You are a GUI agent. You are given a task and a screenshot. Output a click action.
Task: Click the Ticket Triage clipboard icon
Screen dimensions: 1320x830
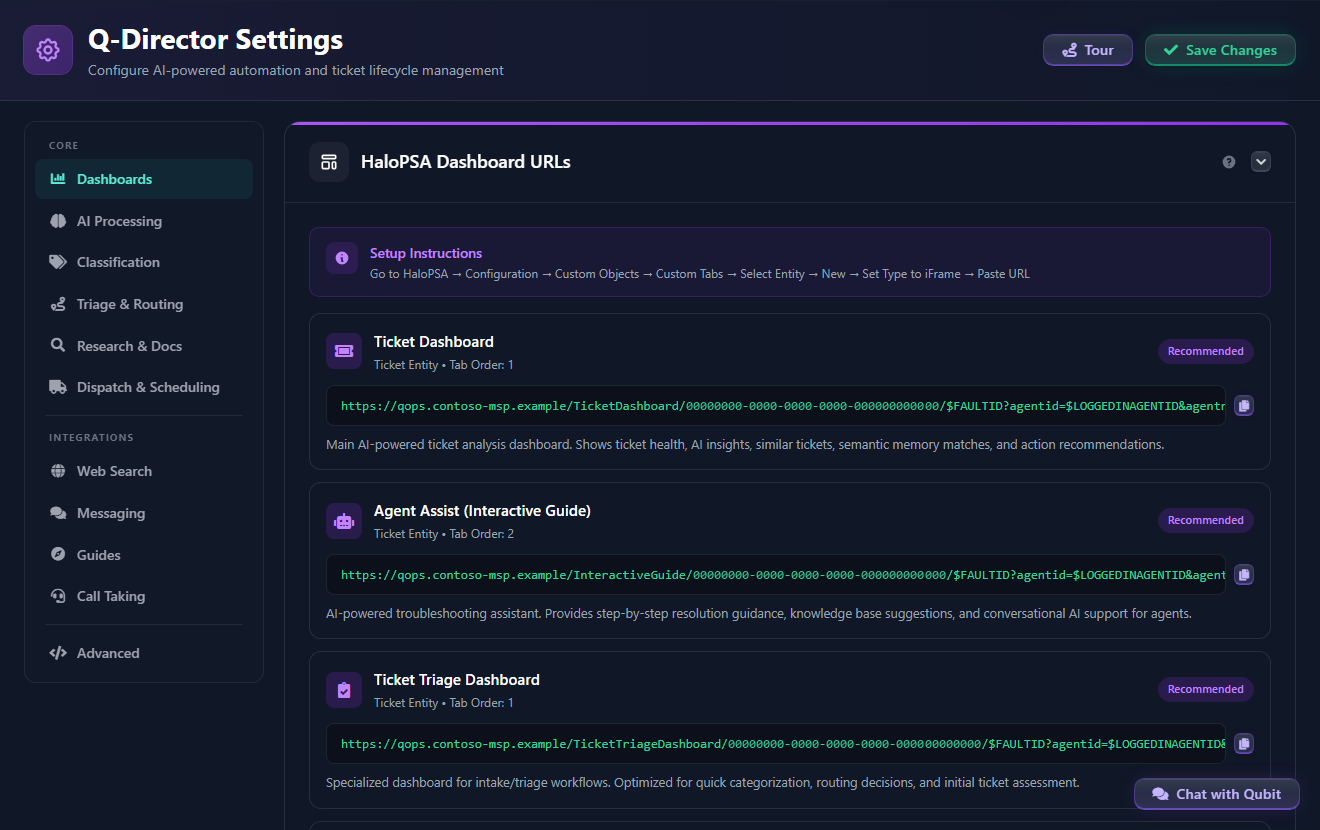pos(344,689)
